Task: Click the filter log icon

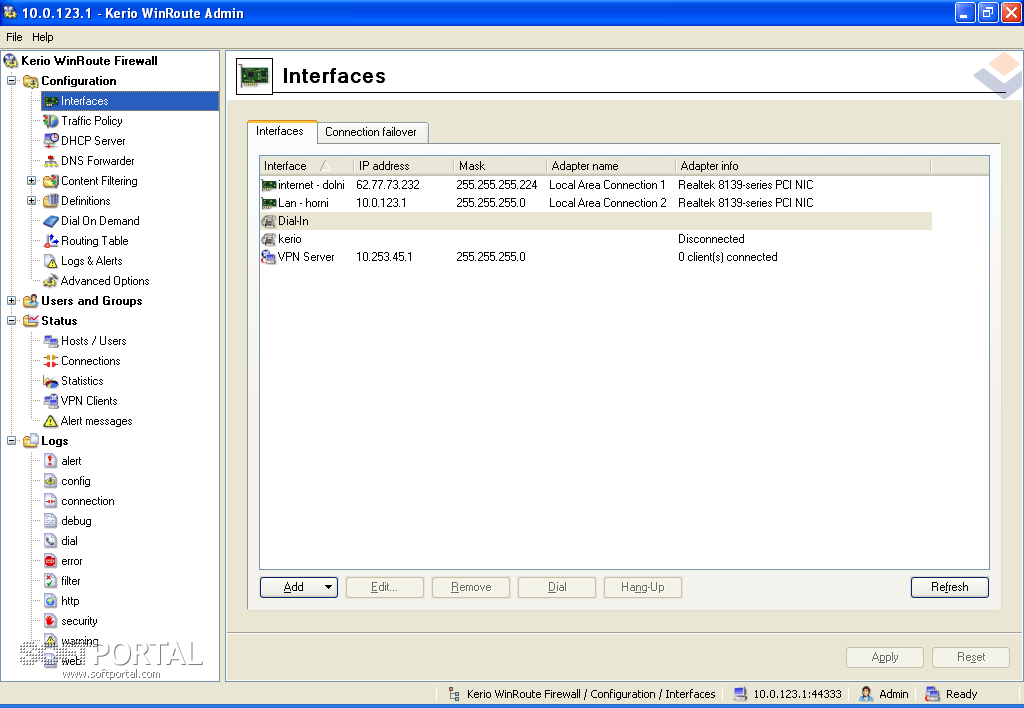Action: coord(51,581)
